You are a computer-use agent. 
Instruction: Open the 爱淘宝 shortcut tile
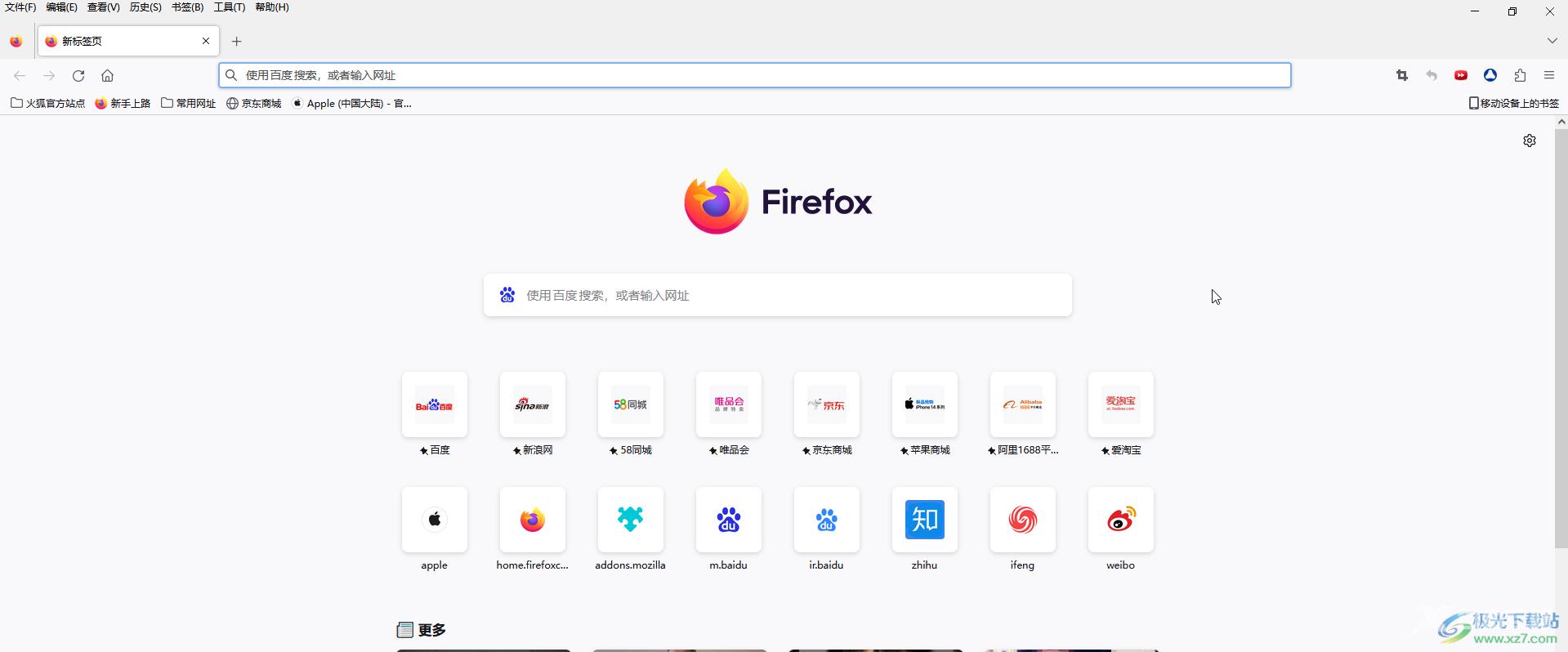click(x=1121, y=404)
